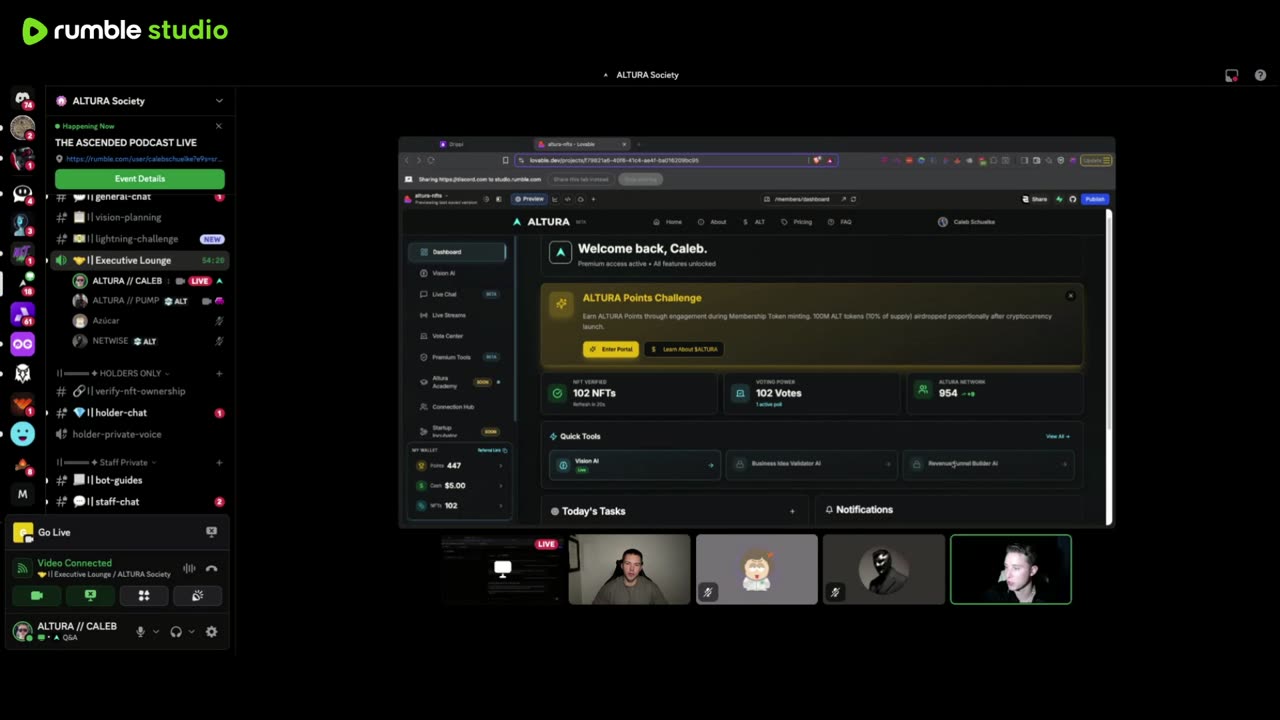Open Activities launcher in voice panel
Screen dimensions: 1280x720
click(143, 595)
